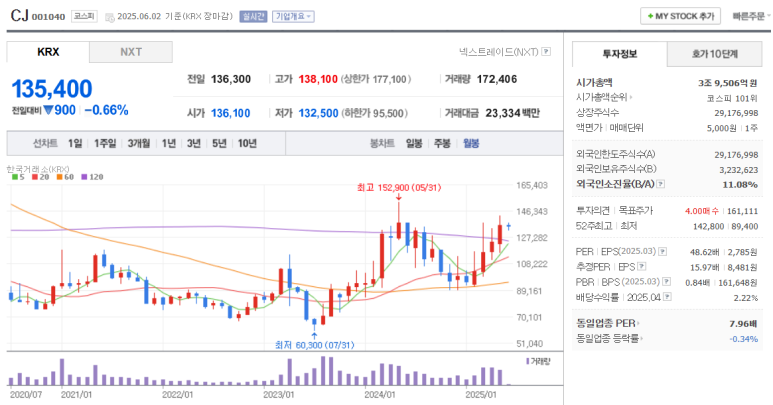The width and height of the screenshot is (773, 405).
Task: Click the 외국인보유주식수 value 3,232,623
Action: pos(738,170)
